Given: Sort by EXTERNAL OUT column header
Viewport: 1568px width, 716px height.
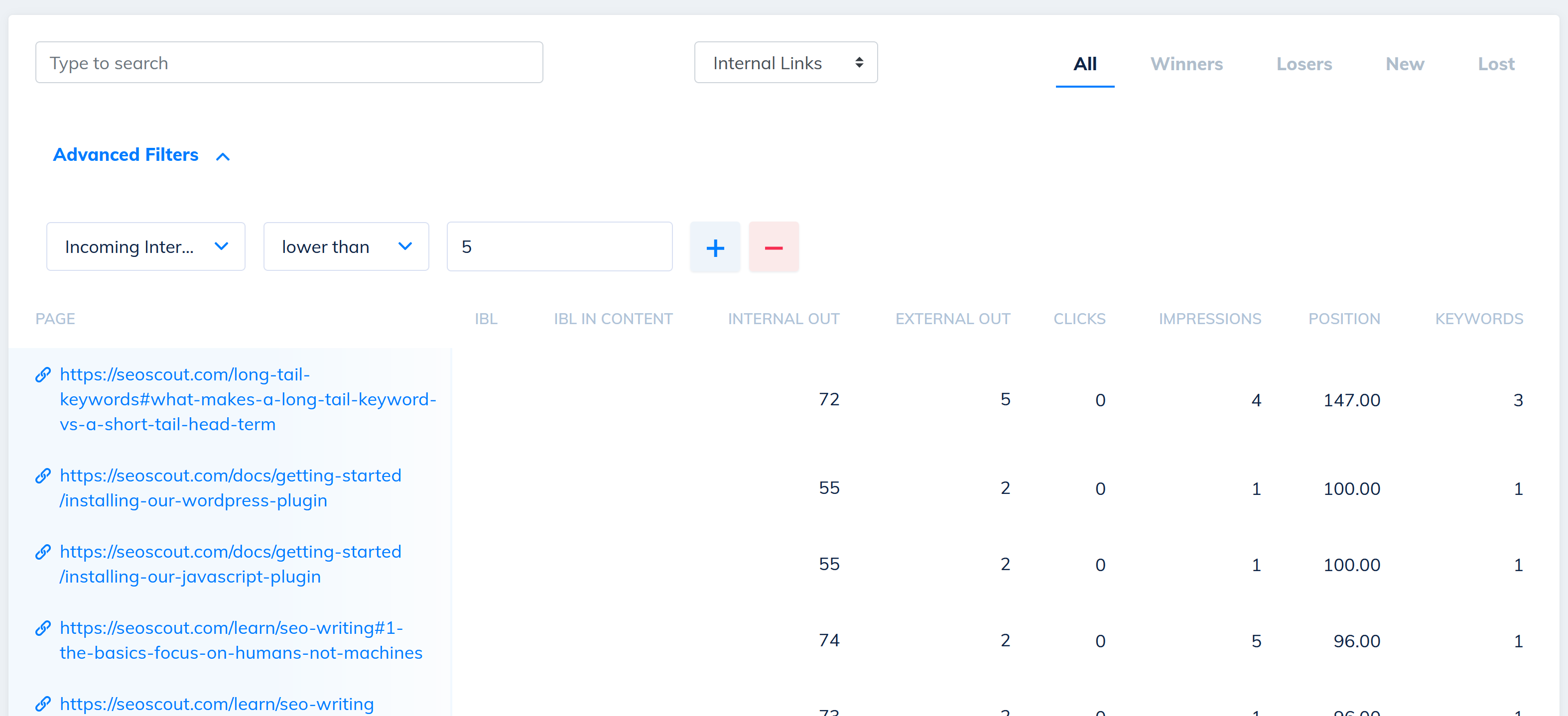Looking at the screenshot, I should [953, 319].
